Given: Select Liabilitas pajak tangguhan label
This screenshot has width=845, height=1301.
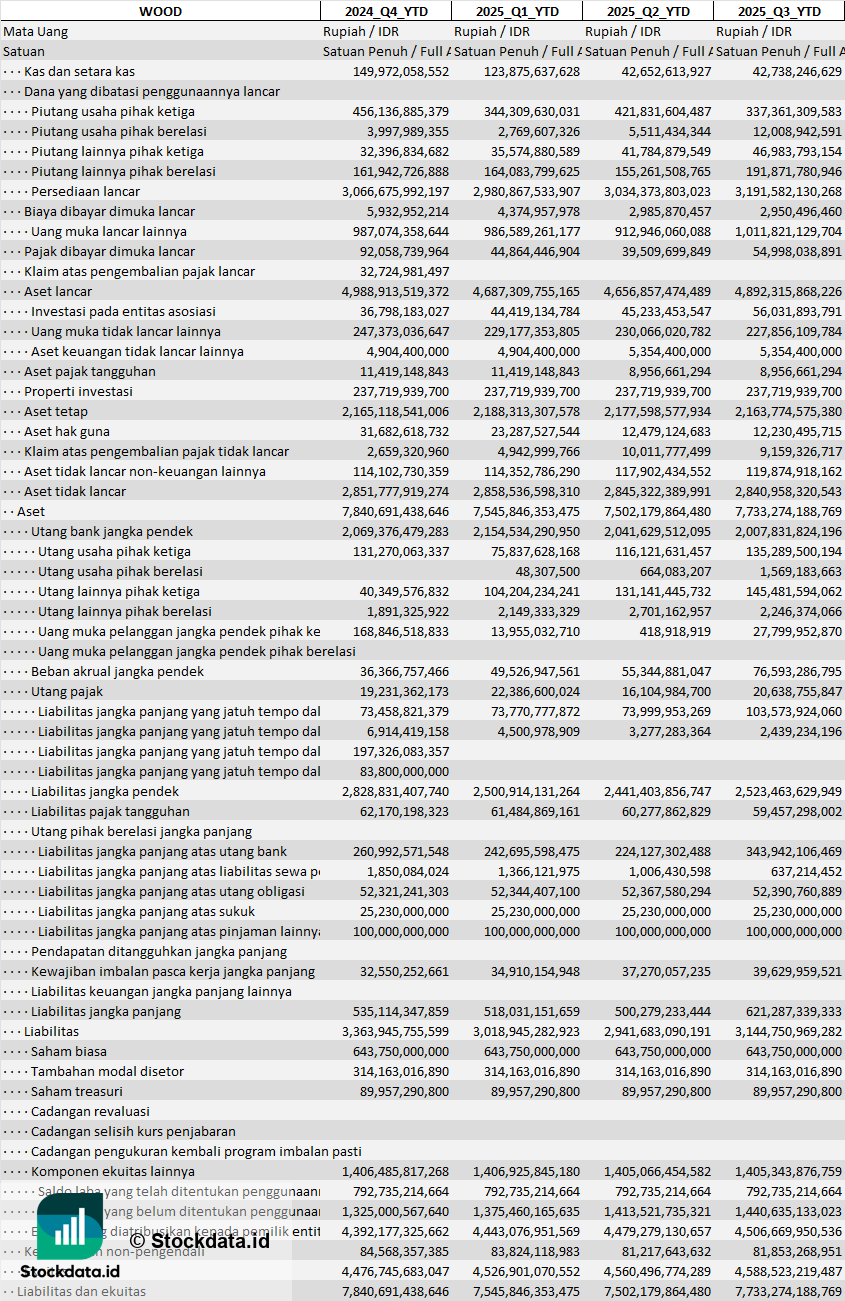Looking at the screenshot, I should point(110,811).
